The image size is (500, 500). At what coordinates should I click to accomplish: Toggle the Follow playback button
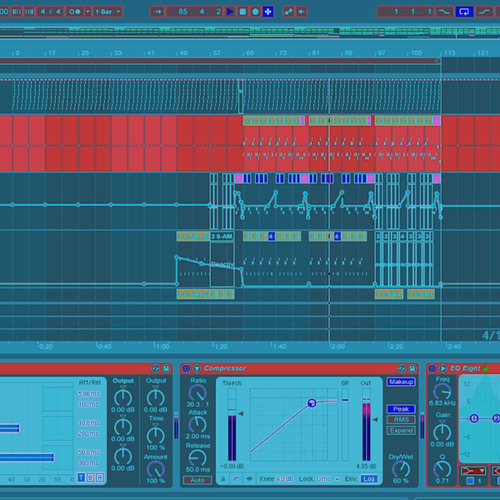[157, 12]
